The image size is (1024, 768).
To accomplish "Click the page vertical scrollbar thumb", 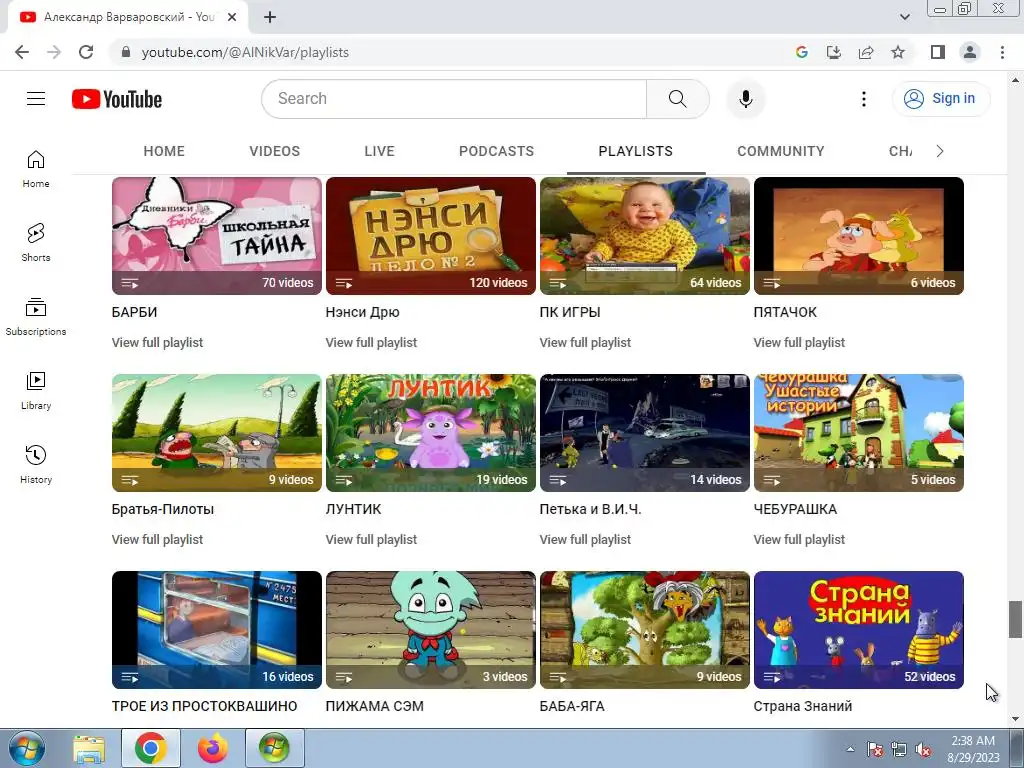I will [x=1015, y=619].
